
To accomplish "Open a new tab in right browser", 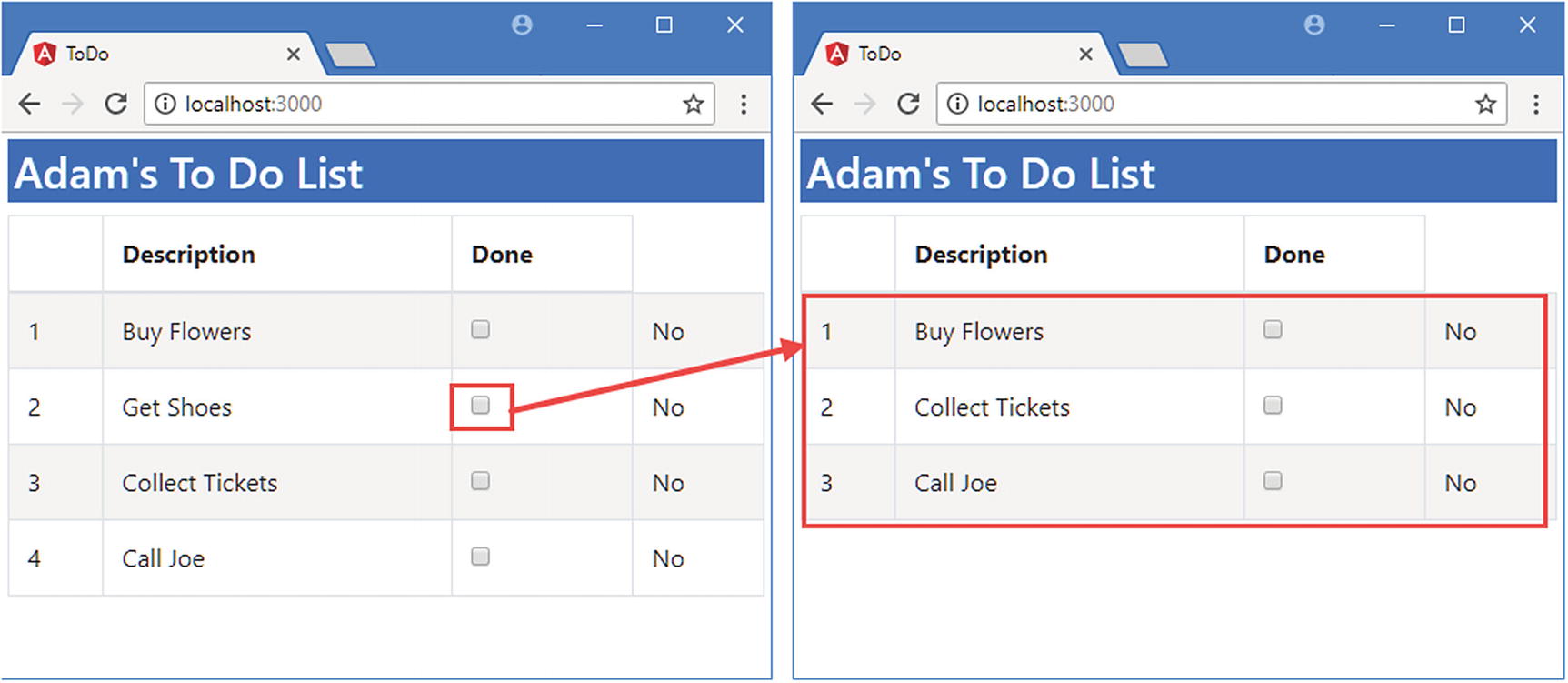I will pyautogui.click(x=1144, y=55).
